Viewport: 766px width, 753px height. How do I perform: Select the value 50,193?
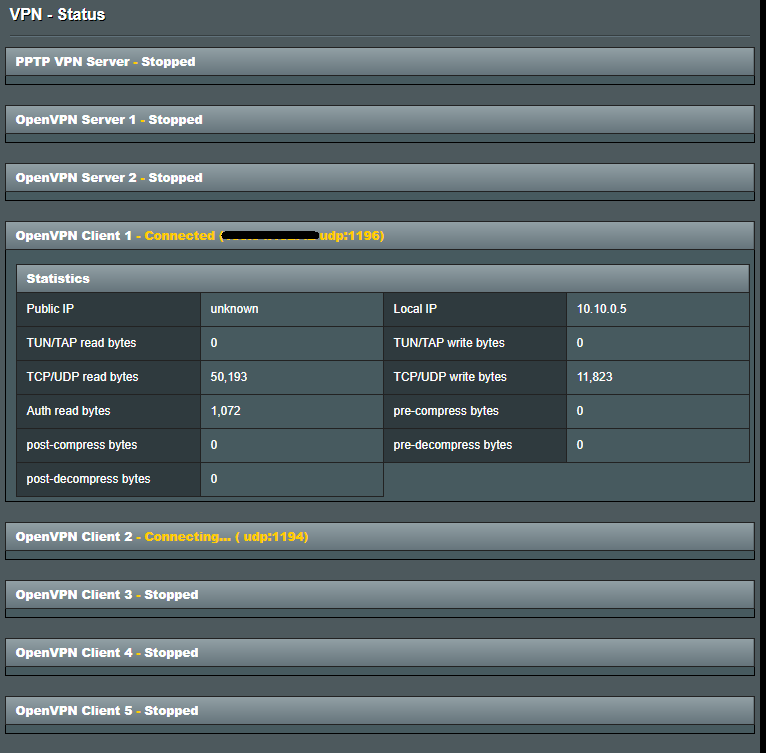tap(229, 377)
